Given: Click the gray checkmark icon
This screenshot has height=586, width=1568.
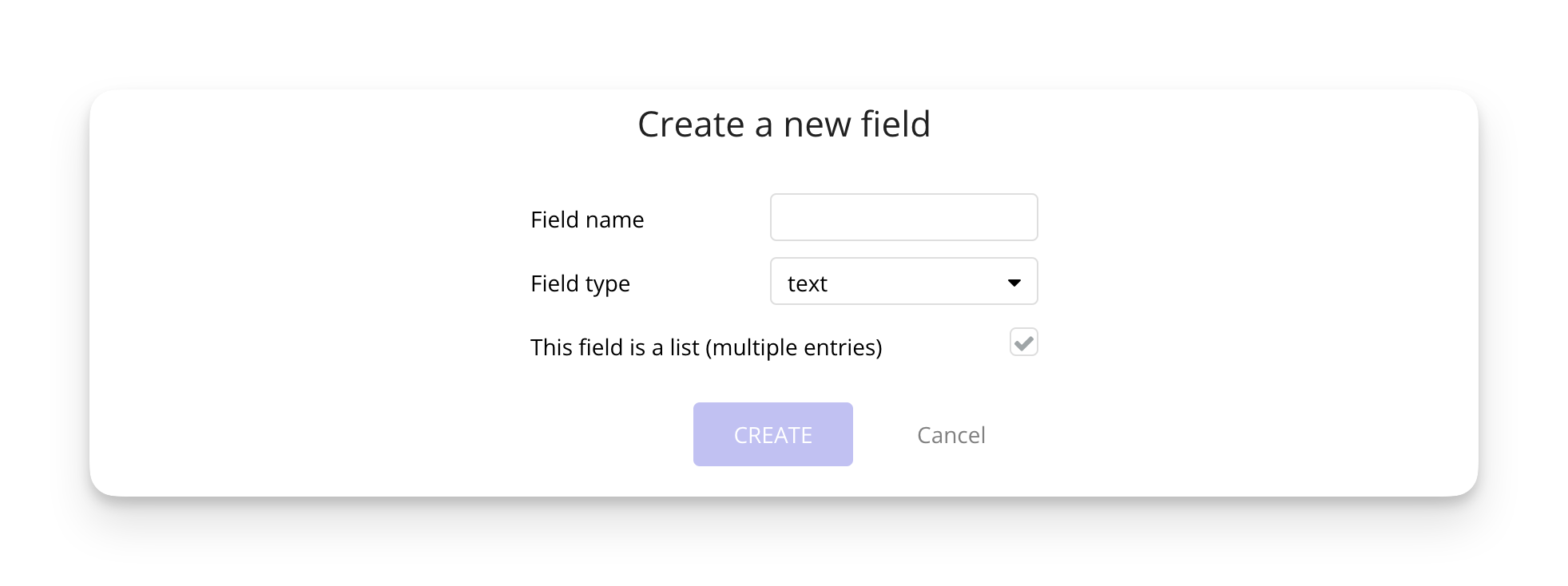Looking at the screenshot, I should pyautogui.click(x=1023, y=342).
